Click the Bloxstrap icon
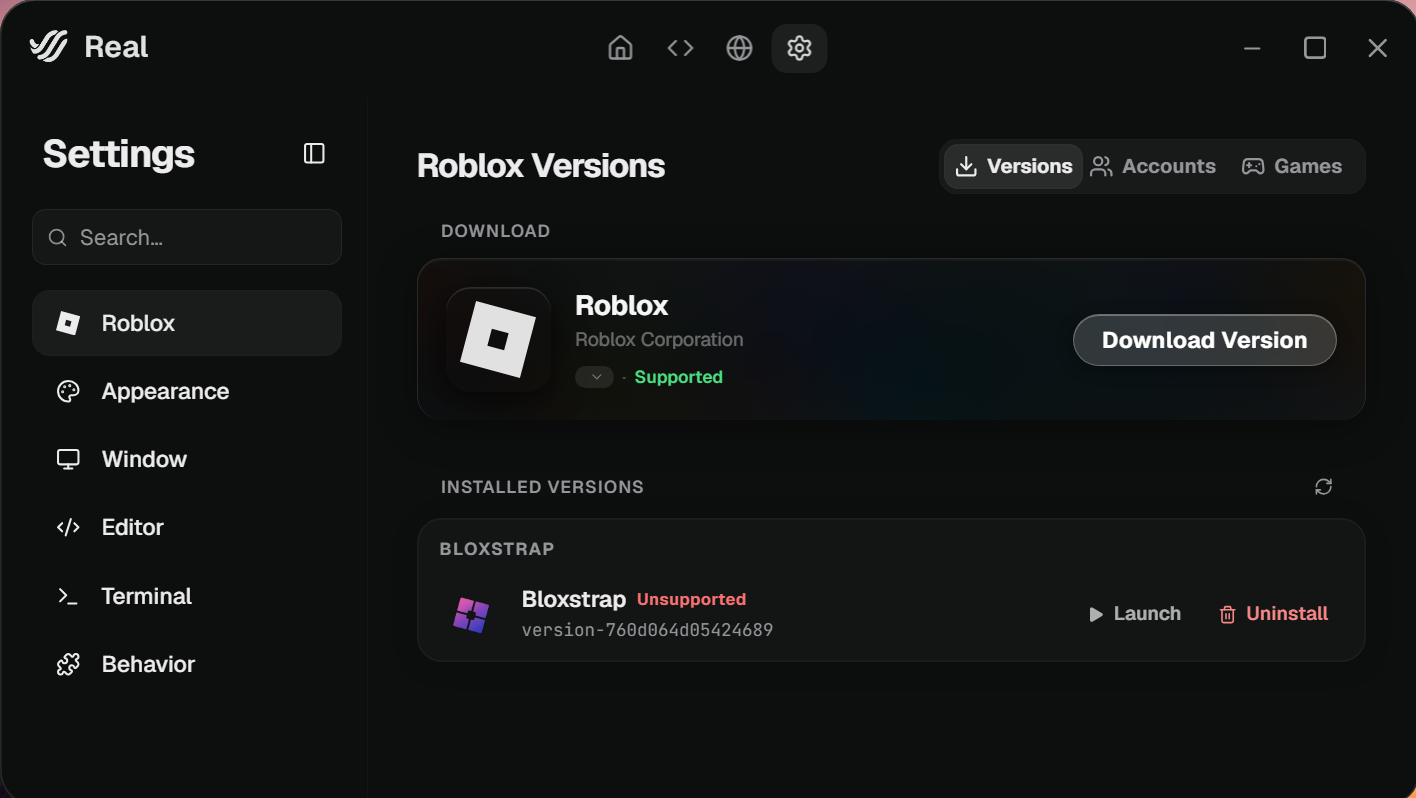 pos(471,614)
